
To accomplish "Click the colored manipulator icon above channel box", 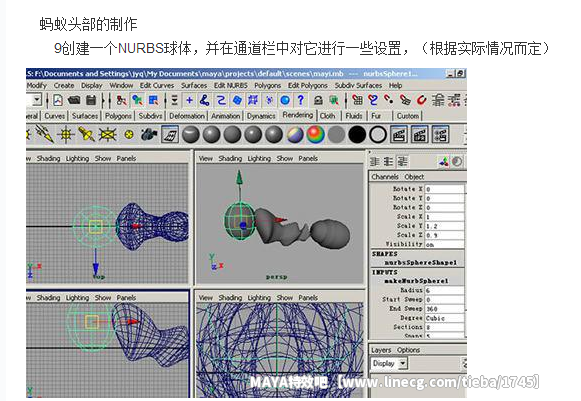I will pyautogui.click(x=443, y=162).
